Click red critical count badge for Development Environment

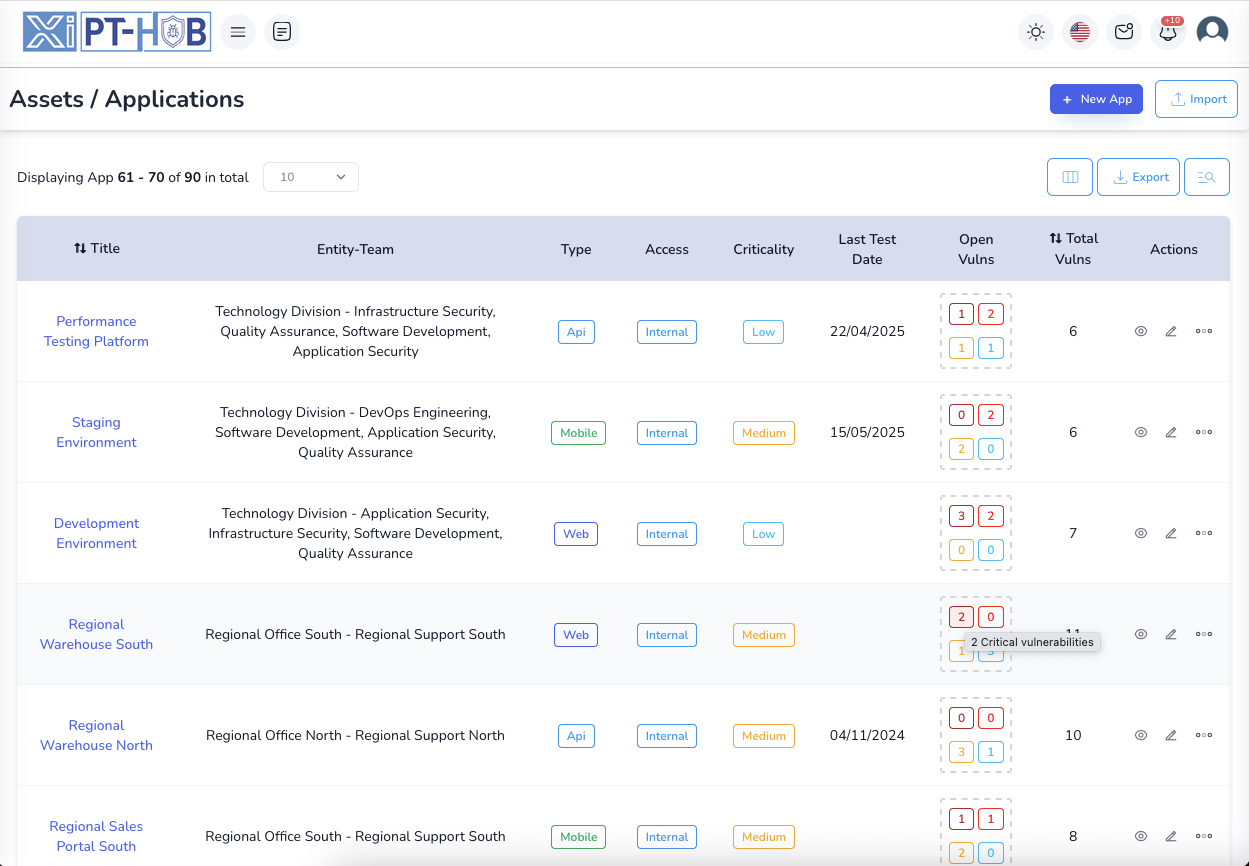click(961, 516)
